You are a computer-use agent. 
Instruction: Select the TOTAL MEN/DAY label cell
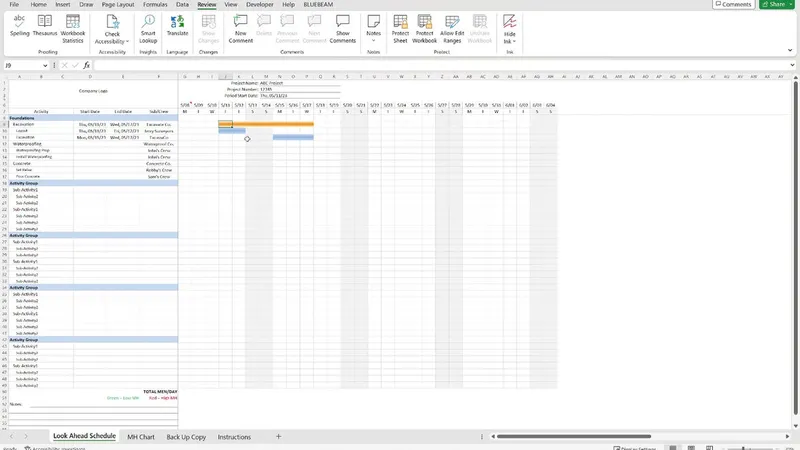pos(160,391)
